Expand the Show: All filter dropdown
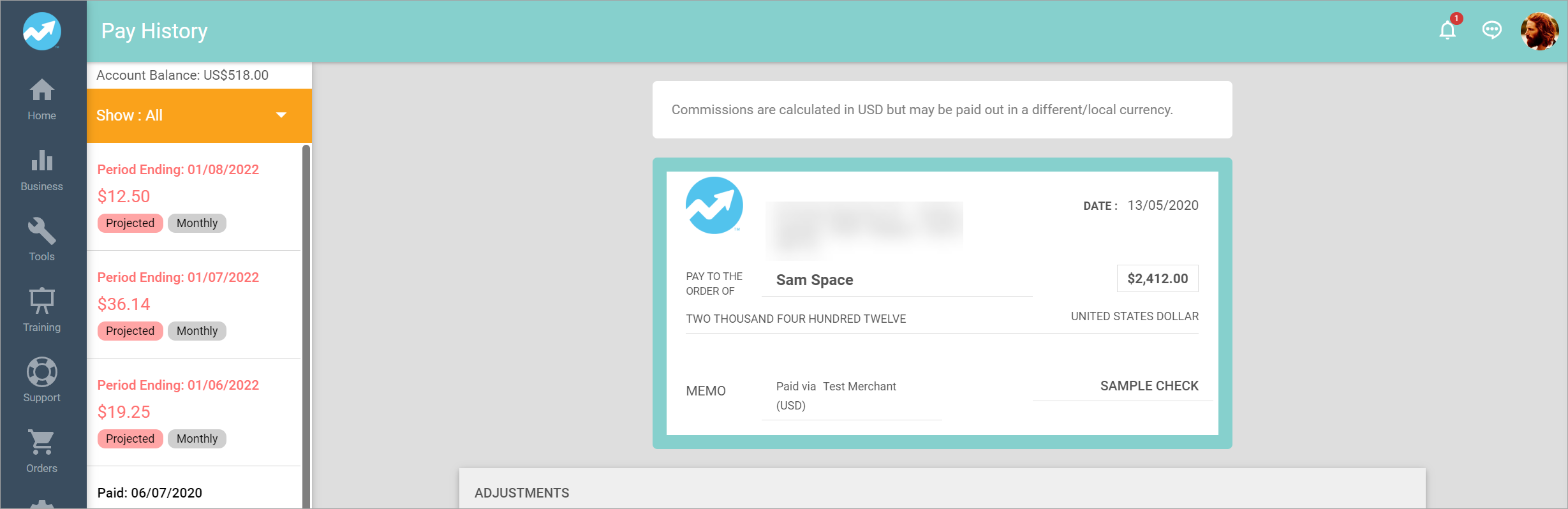Image resolution: width=1568 pixels, height=509 pixels. [191, 115]
